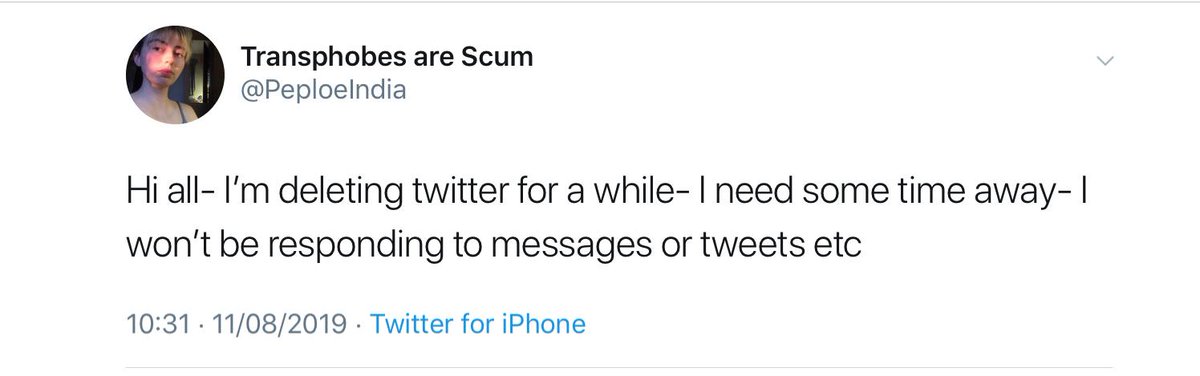This screenshot has height=376, width=1200.
Task: Click the Twitter for iPhone source link
Action: 478,324
